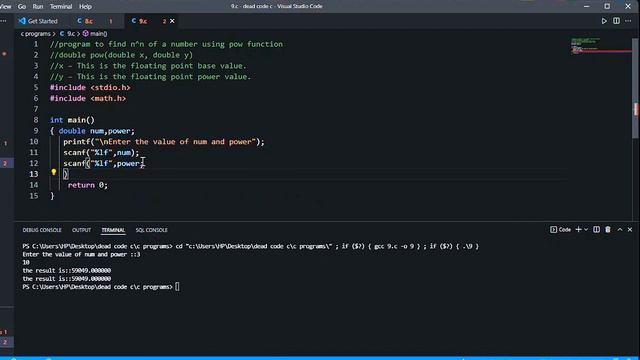
Task: Click comment 'floating point base value'
Action: 148,66
